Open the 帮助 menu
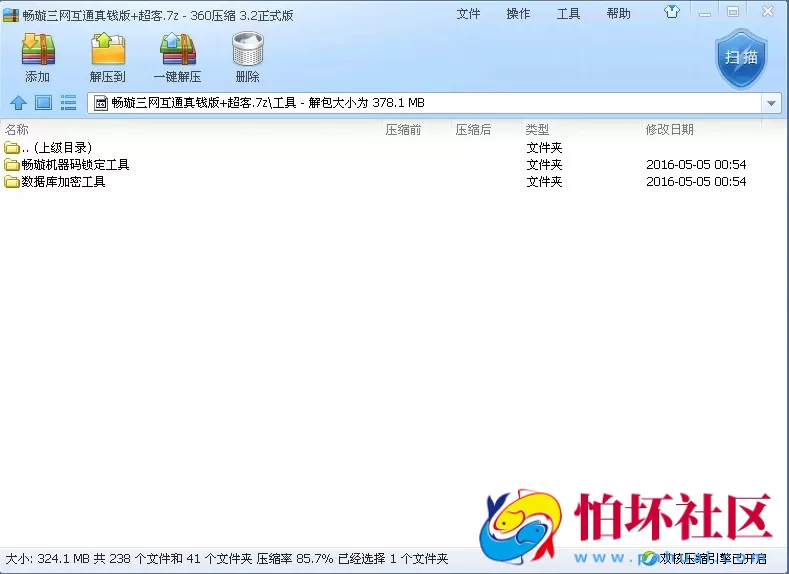 point(618,14)
